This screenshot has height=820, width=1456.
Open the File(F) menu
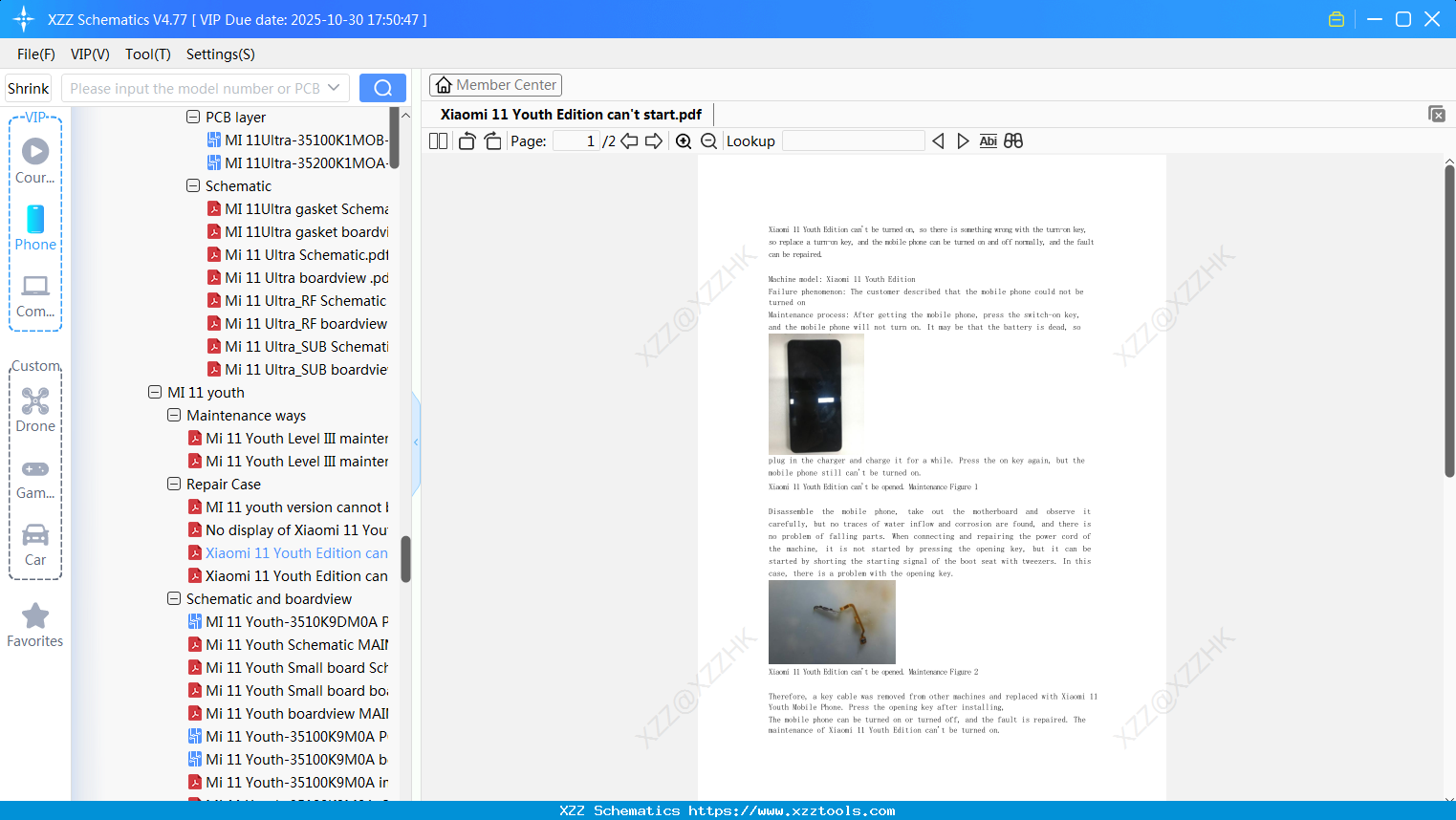coord(36,54)
